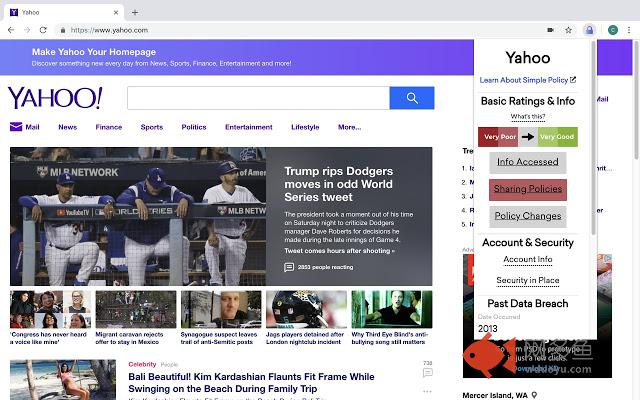640x400 pixels.
Task: Click Tweet comes hours after shooting link
Action: [340, 251]
